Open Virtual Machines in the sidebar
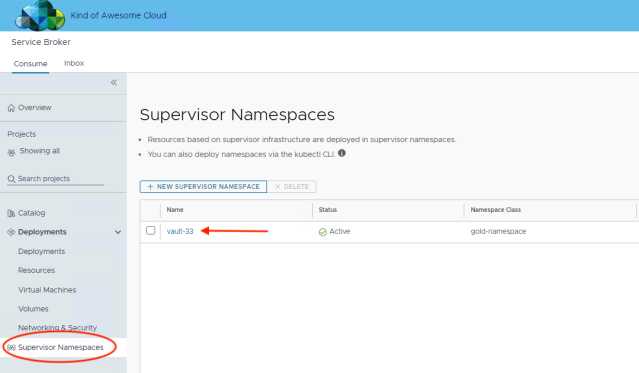 (x=47, y=290)
